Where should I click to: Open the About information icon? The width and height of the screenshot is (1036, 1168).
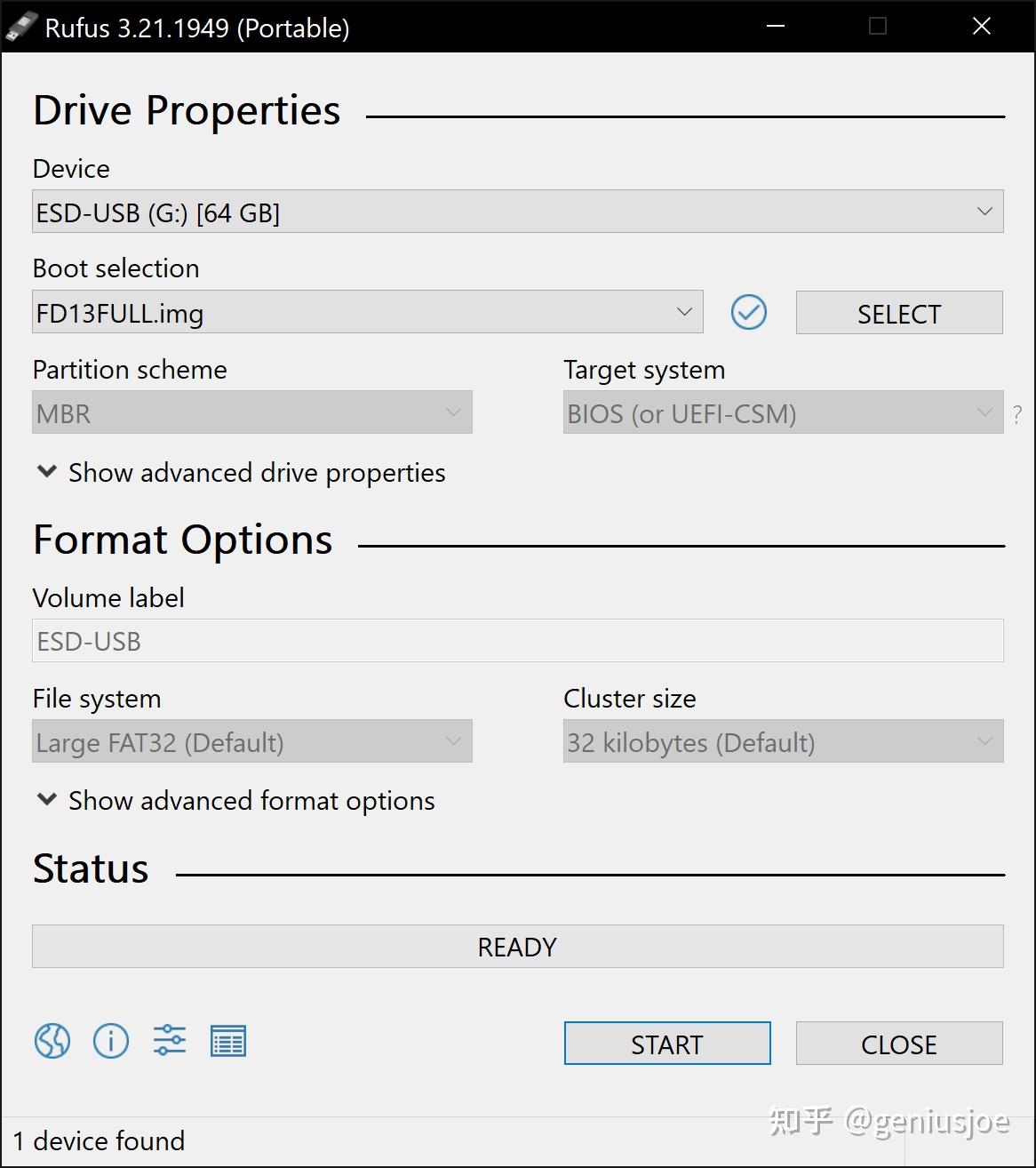(x=111, y=1041)
